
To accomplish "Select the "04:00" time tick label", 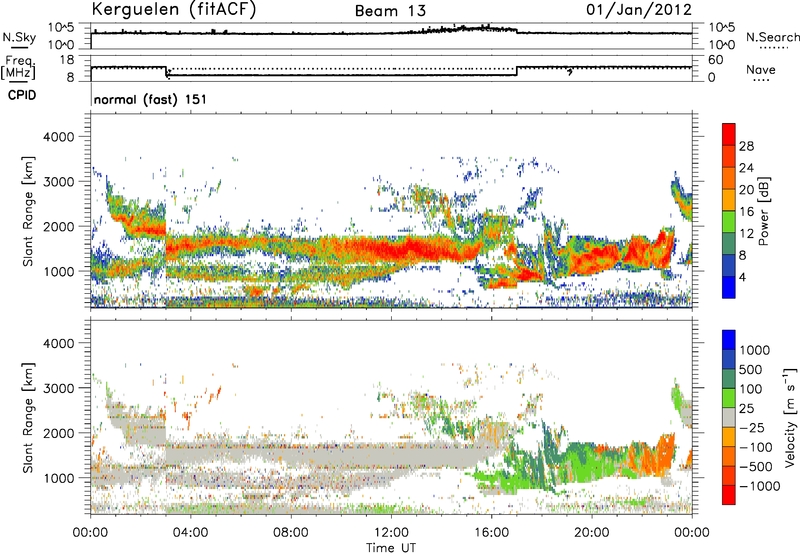I will click(190, 533).
